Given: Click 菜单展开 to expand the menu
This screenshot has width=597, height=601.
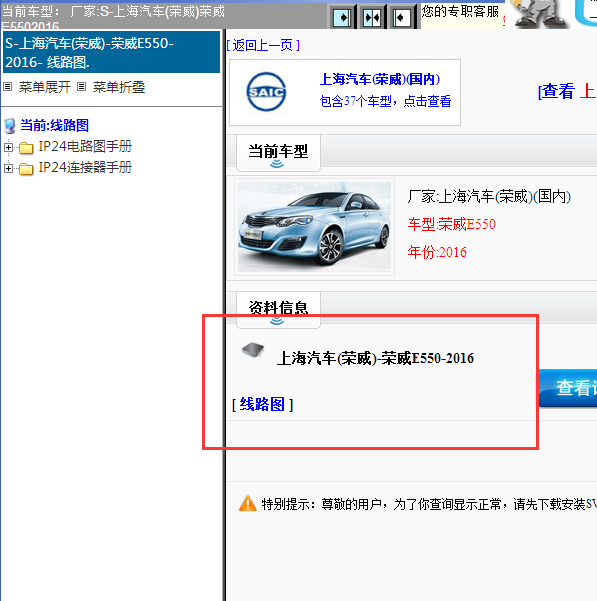Looking at the screenshot, I should coord(45,87).
